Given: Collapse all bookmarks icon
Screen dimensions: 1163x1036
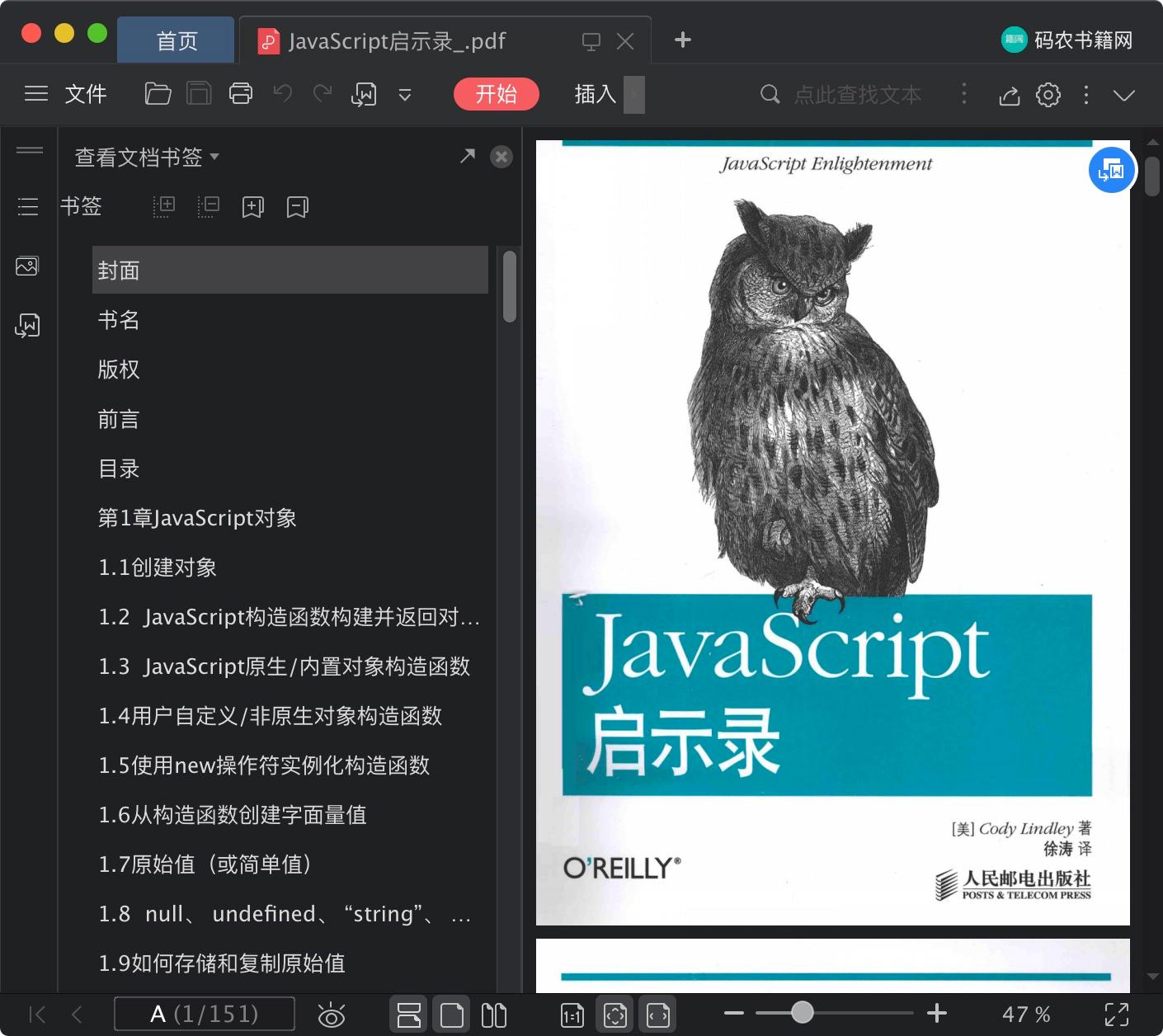Looking at the screenshot, I should pos(209,206).
